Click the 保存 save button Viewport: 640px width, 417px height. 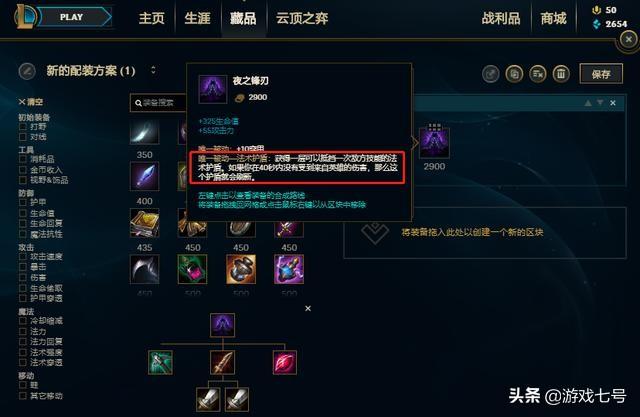pos(601,74)
